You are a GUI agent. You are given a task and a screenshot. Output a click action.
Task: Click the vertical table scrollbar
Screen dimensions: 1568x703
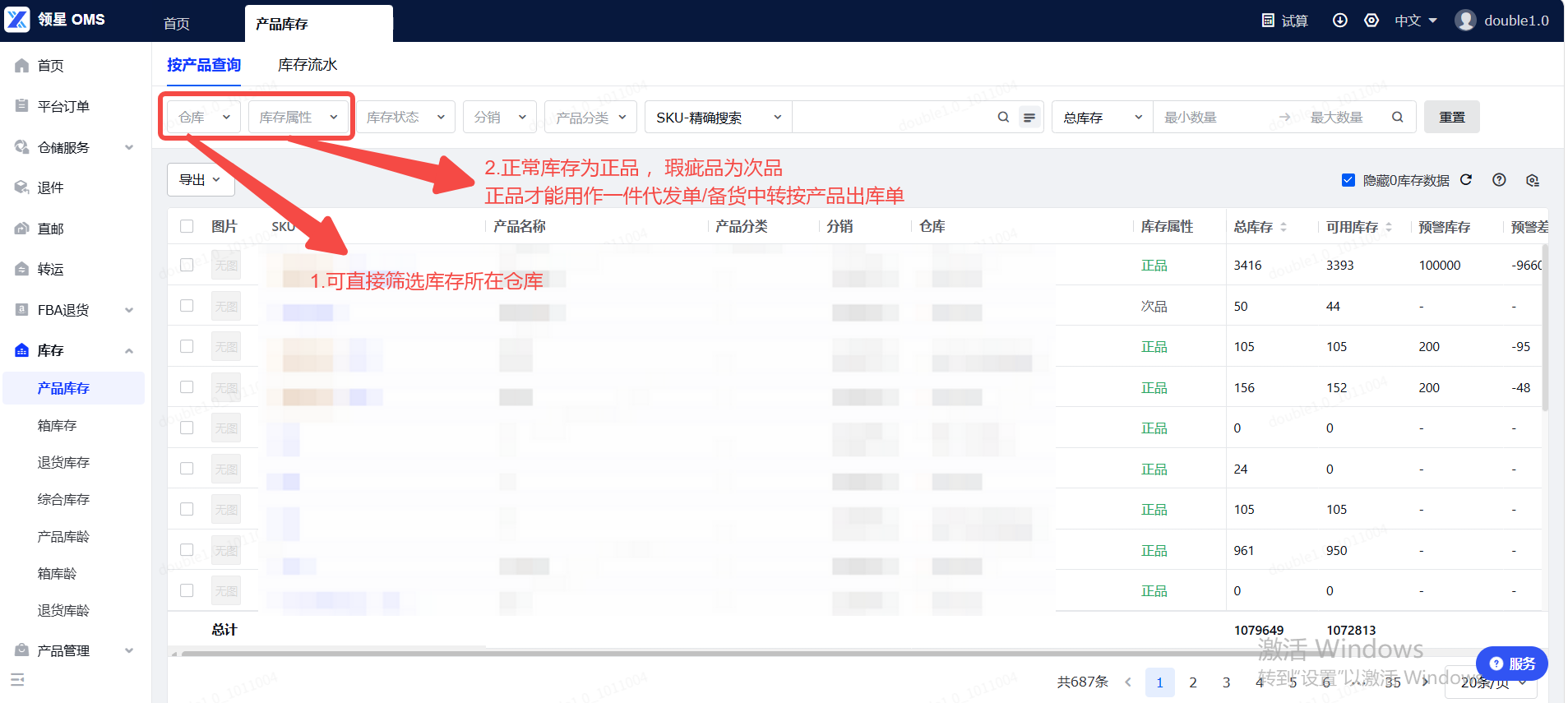pos(1545,326)
